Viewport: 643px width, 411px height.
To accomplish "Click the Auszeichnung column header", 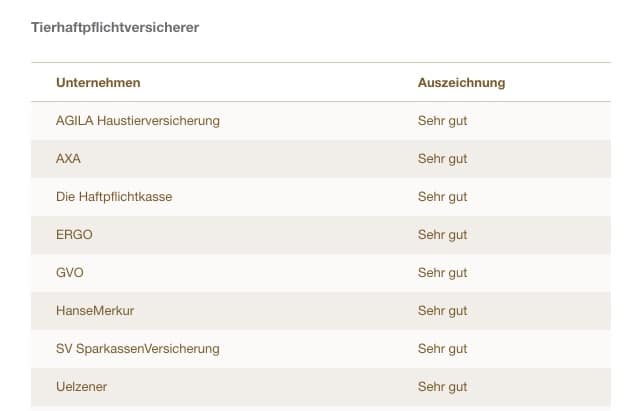I will click(461, 82).
